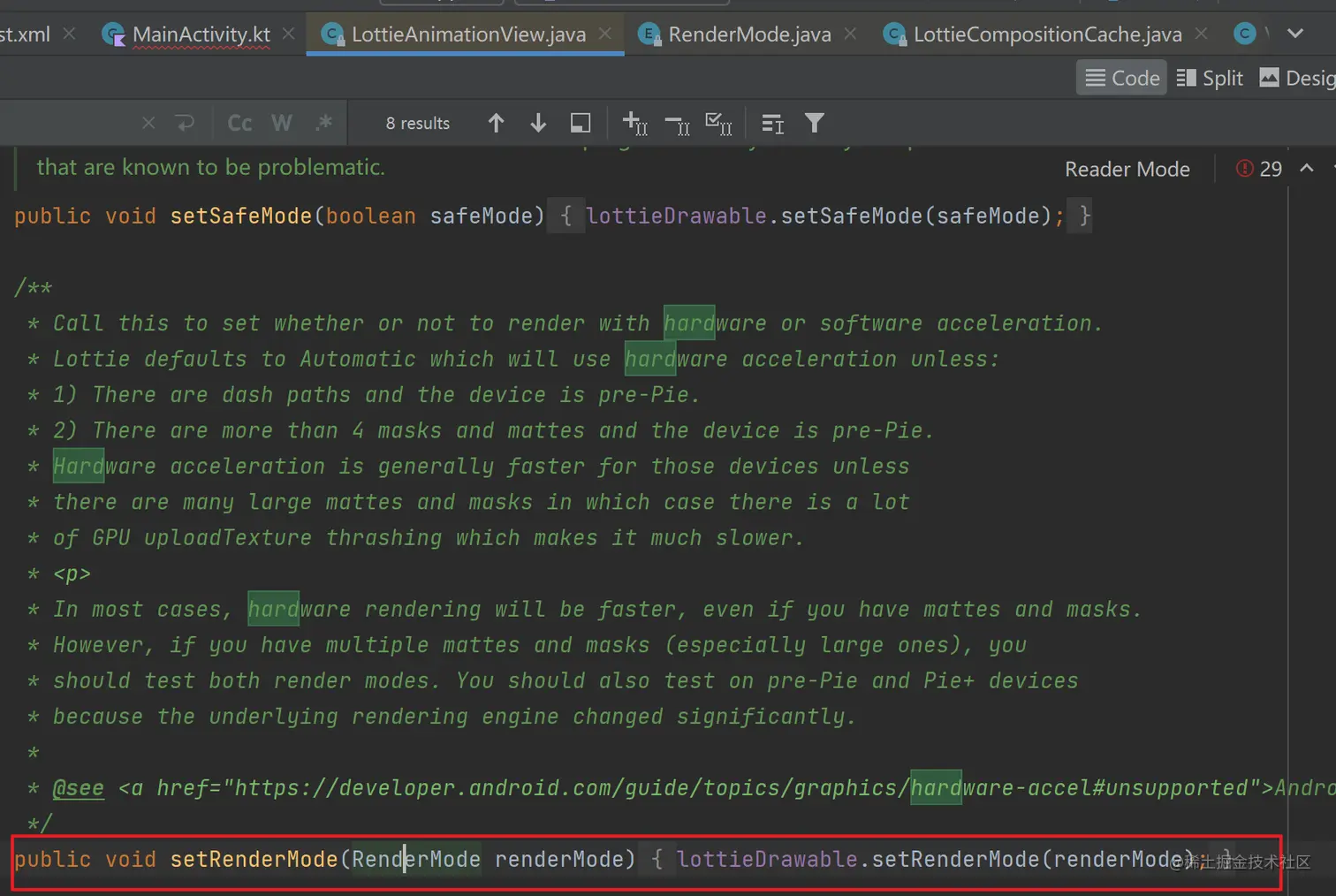Click the highlighted 'Hardware' match in the comment
Image resolution: width=1336 pixels, height=896 pixels.
click(x=78, y=466)
